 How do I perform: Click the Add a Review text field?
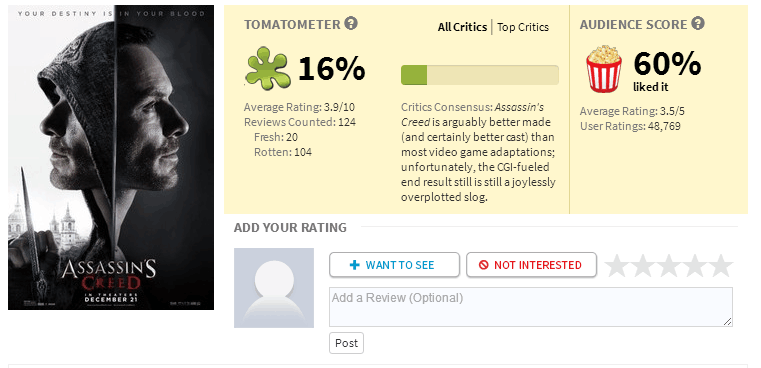pos(531,307)
